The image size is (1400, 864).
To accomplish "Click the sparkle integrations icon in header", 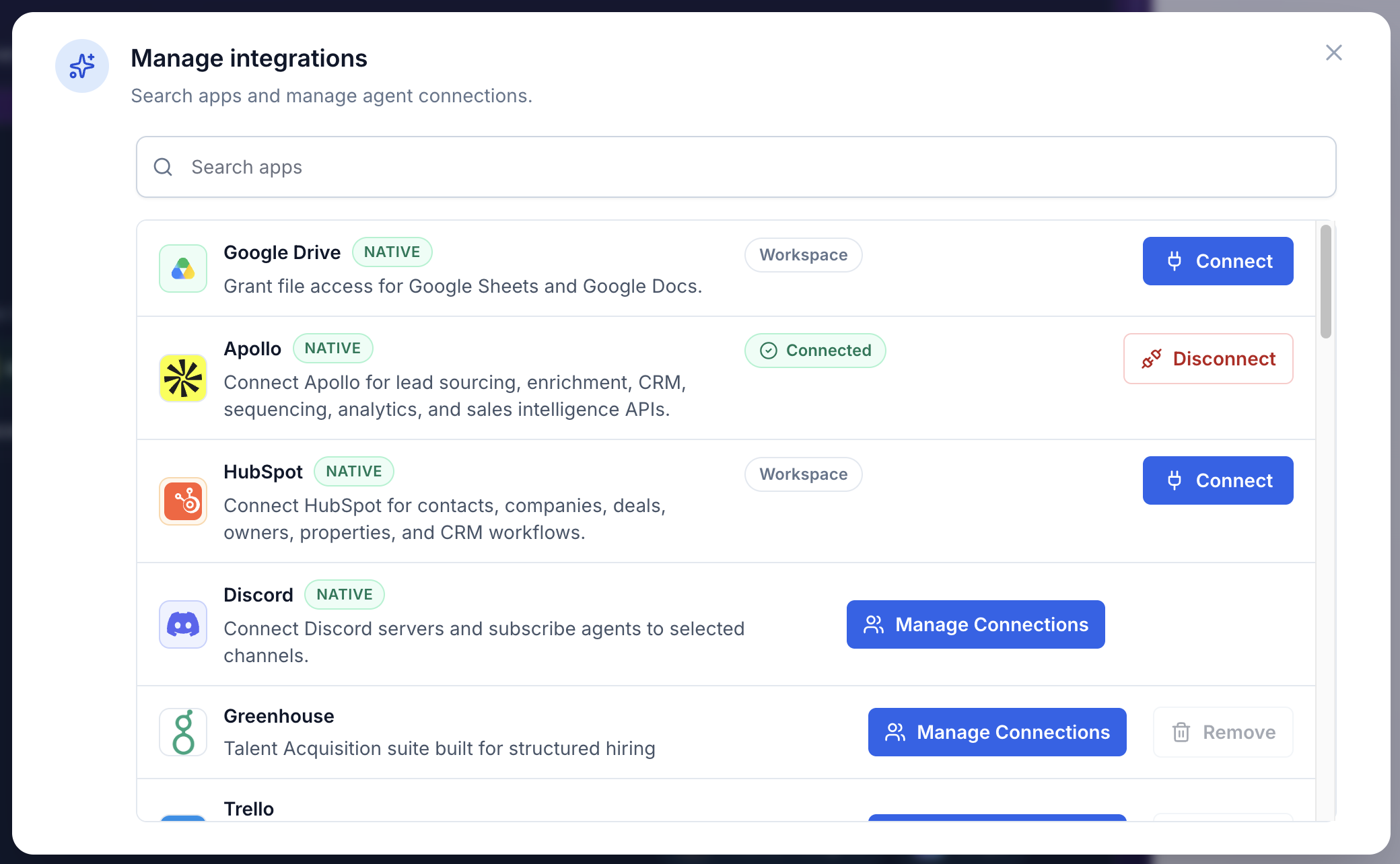I will (82, 66).
